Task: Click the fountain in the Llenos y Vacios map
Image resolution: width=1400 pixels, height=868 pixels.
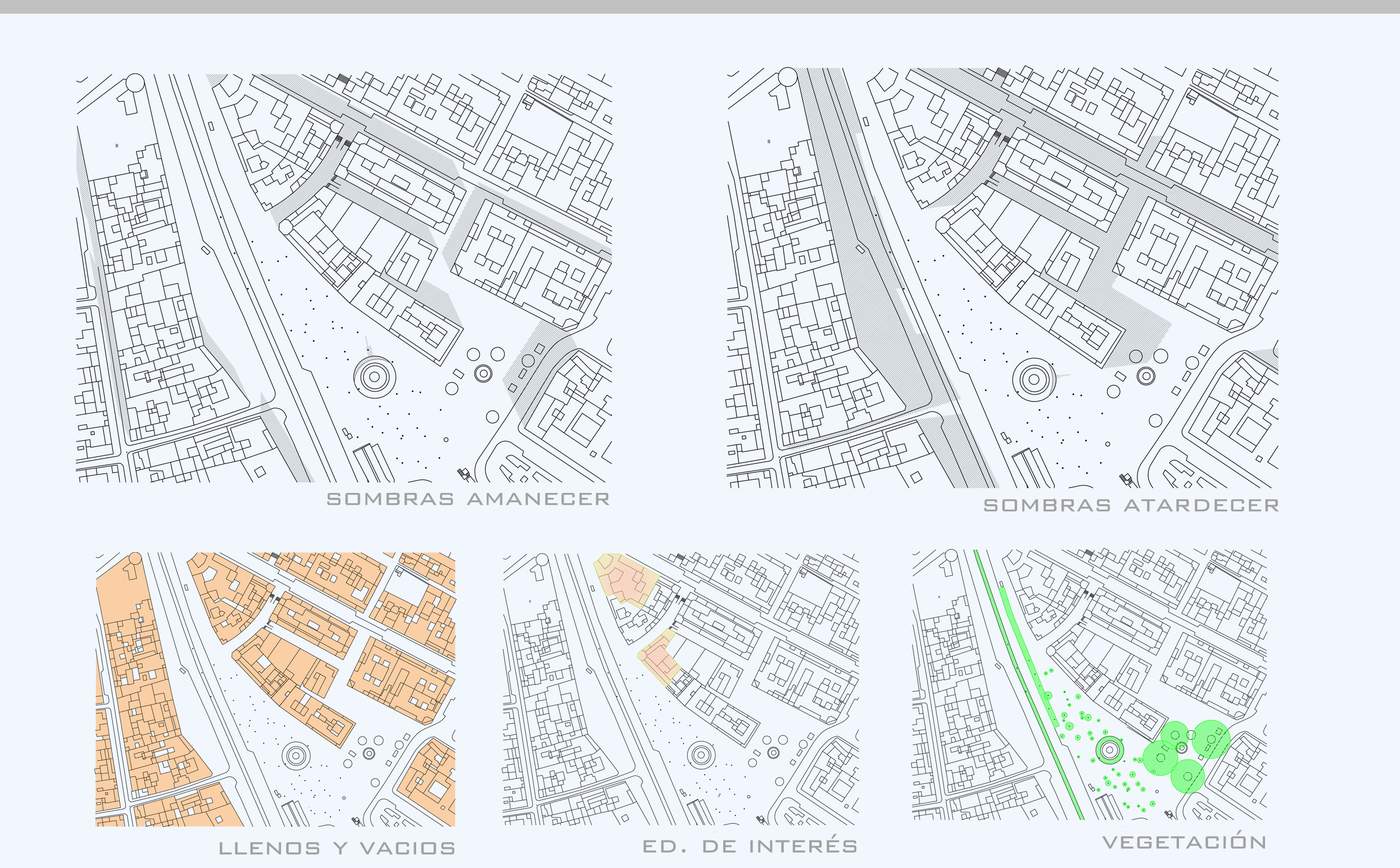Action: coord(296,756)
